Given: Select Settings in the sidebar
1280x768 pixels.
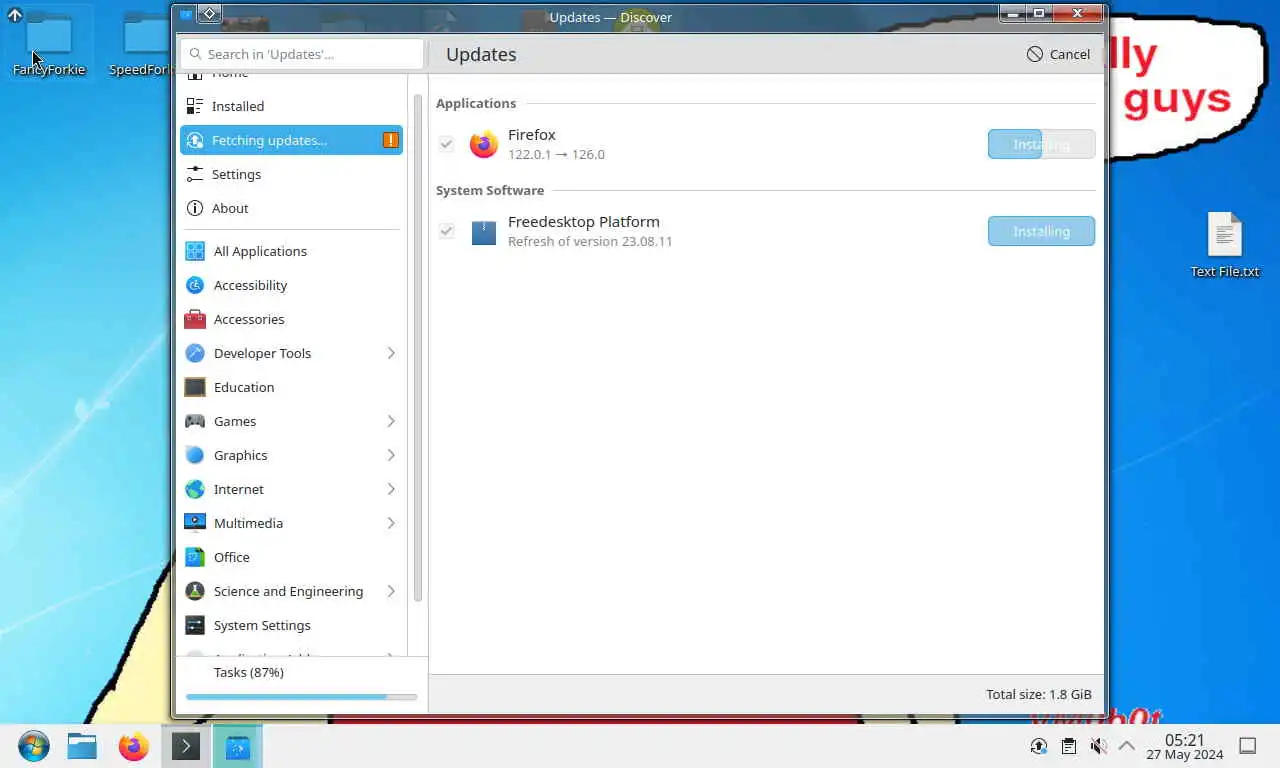Looking at the screenshot, I should (x=291, y=174).
